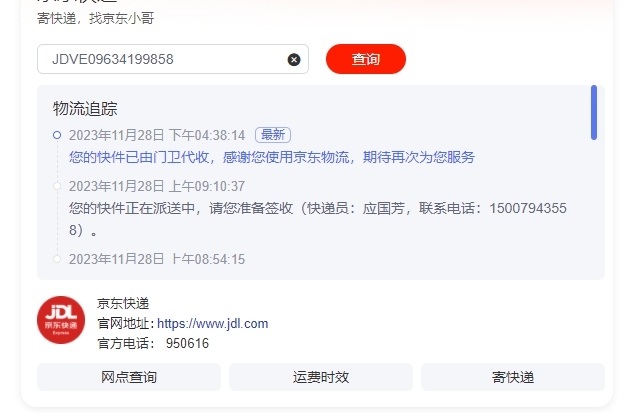The image size is (625, 413).
Task: Open 运费时效 shipping cost and time
Action: pyautogui.click(x=321, y=377)
